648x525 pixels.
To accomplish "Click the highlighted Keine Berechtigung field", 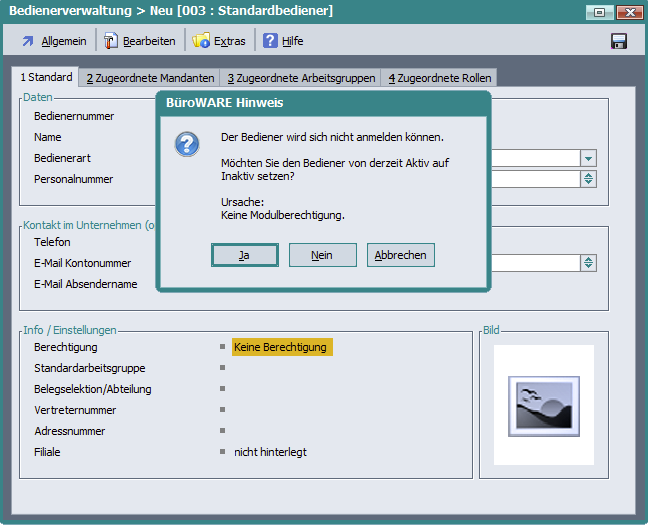I will tap(281, 347).
